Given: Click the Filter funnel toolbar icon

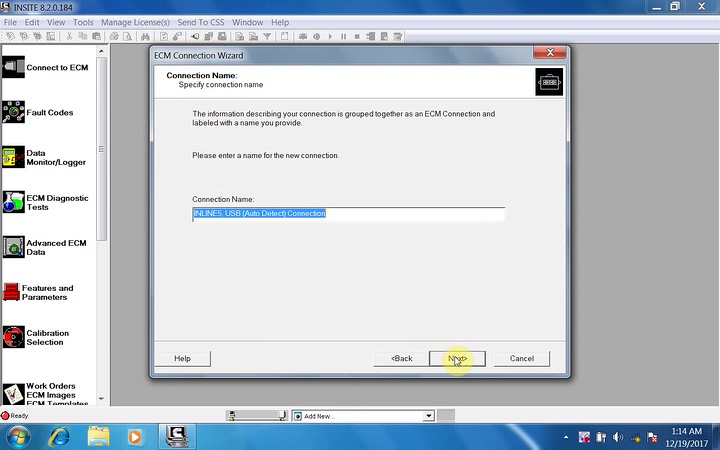Looking at the screenshot, I should coord(267,36).
